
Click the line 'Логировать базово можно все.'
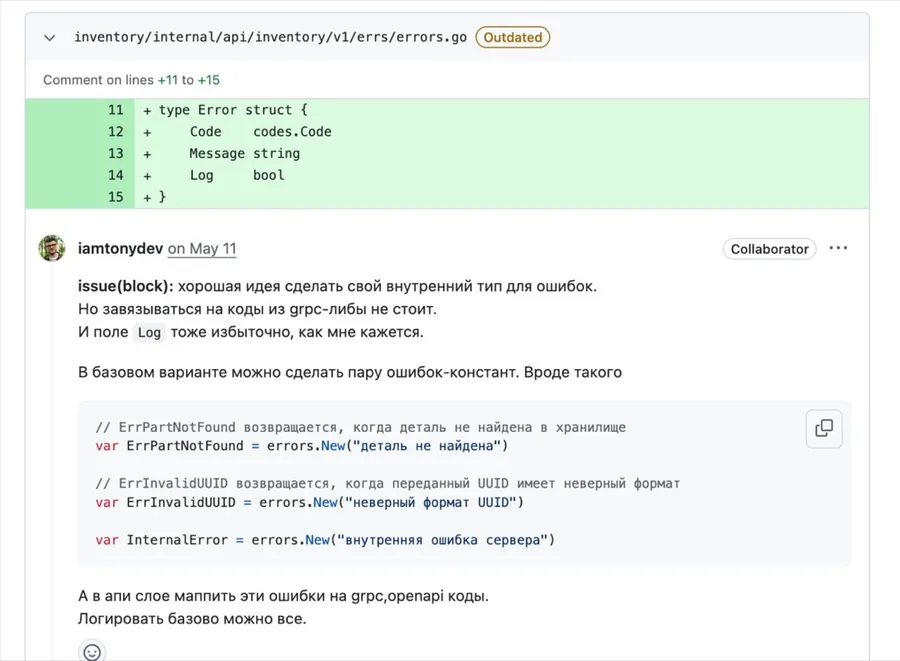pyautogui.click(x=192, y=619)
